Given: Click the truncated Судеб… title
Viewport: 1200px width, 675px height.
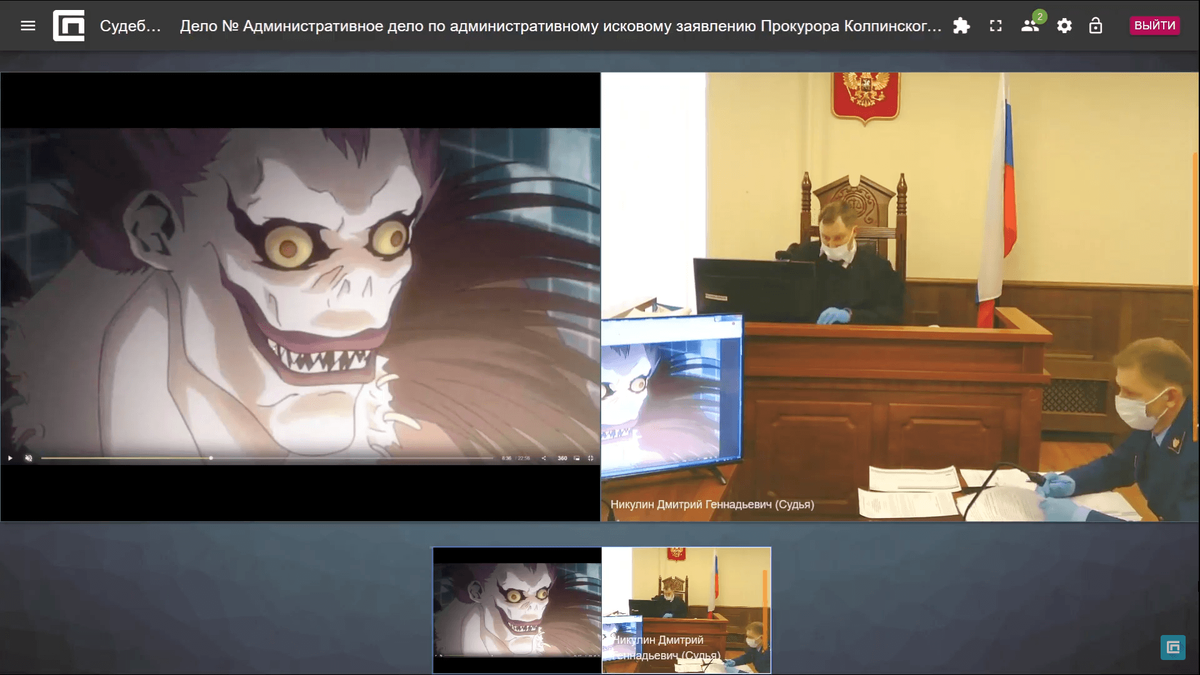Looking at the screenshot, I should (x=131, y=26).
